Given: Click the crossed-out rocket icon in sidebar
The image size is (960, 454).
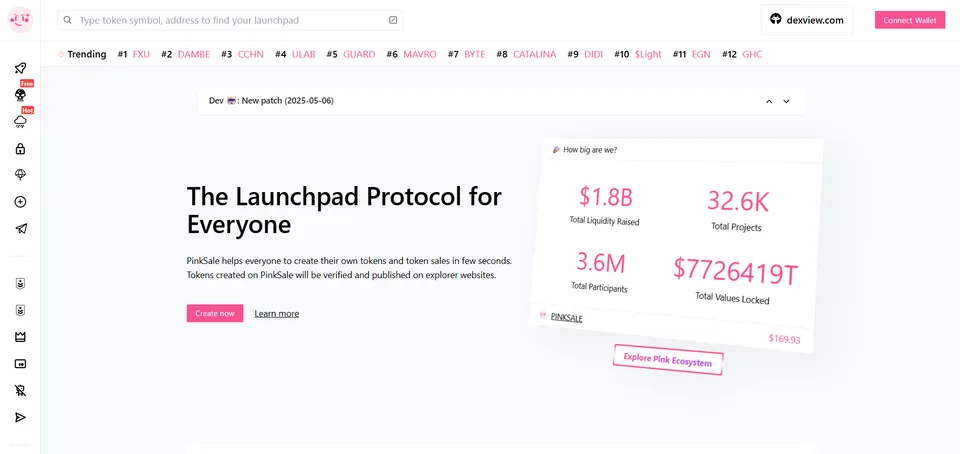Looking at the screenshot, I should point(20,390).
